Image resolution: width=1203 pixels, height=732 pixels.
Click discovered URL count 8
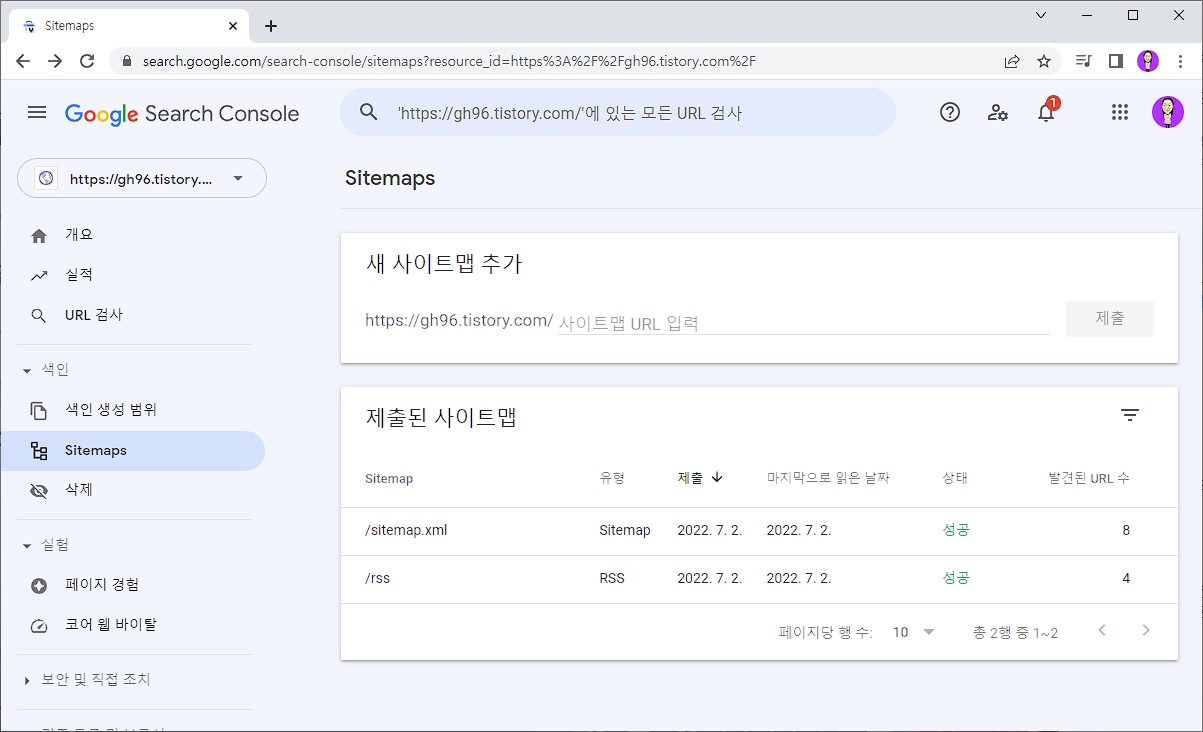pyautogui.click(x=1126, y=530)
